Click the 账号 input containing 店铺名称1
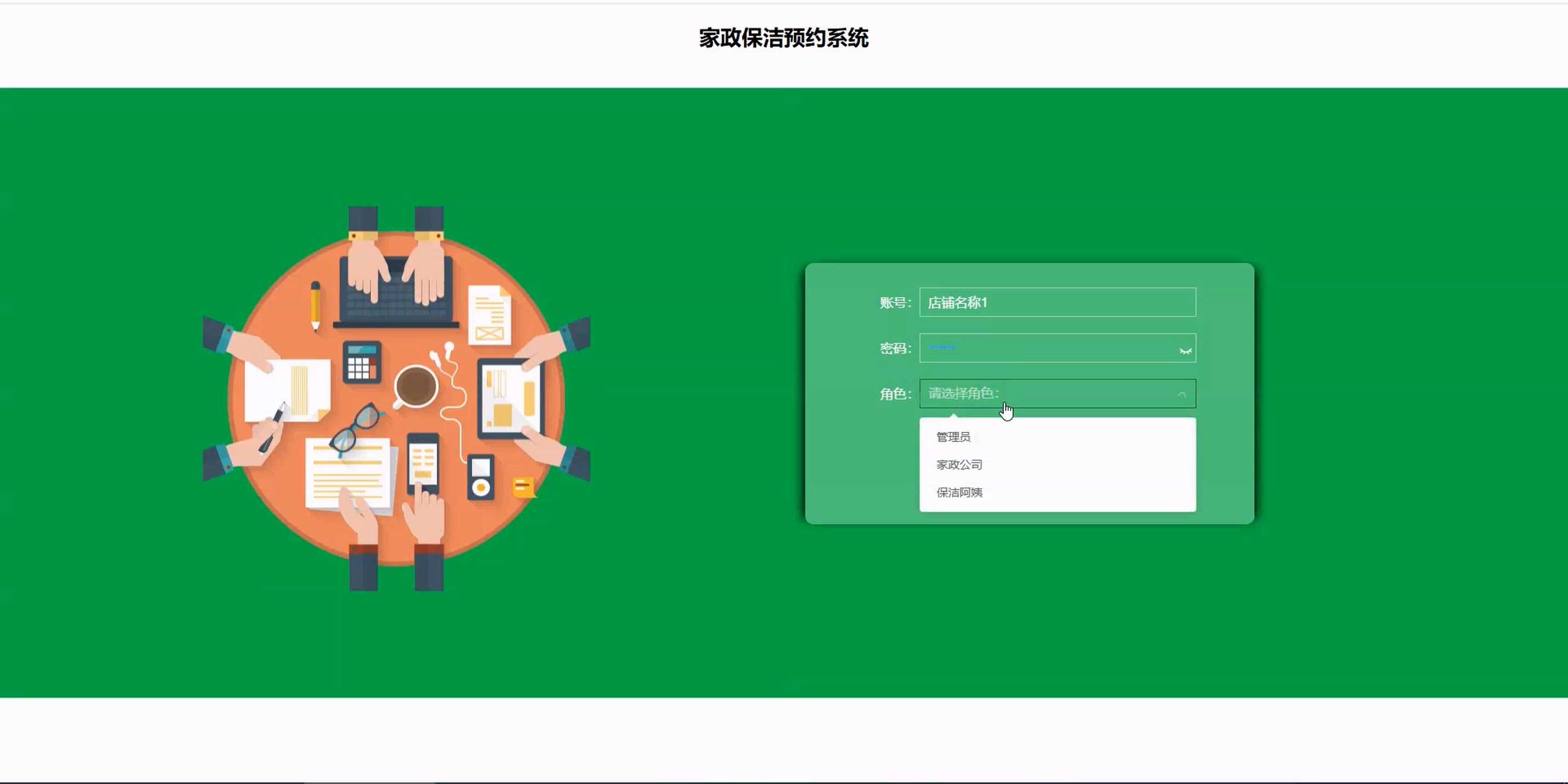The image size is (1568, 784). pyautogui.click(x=1057, y=302)
